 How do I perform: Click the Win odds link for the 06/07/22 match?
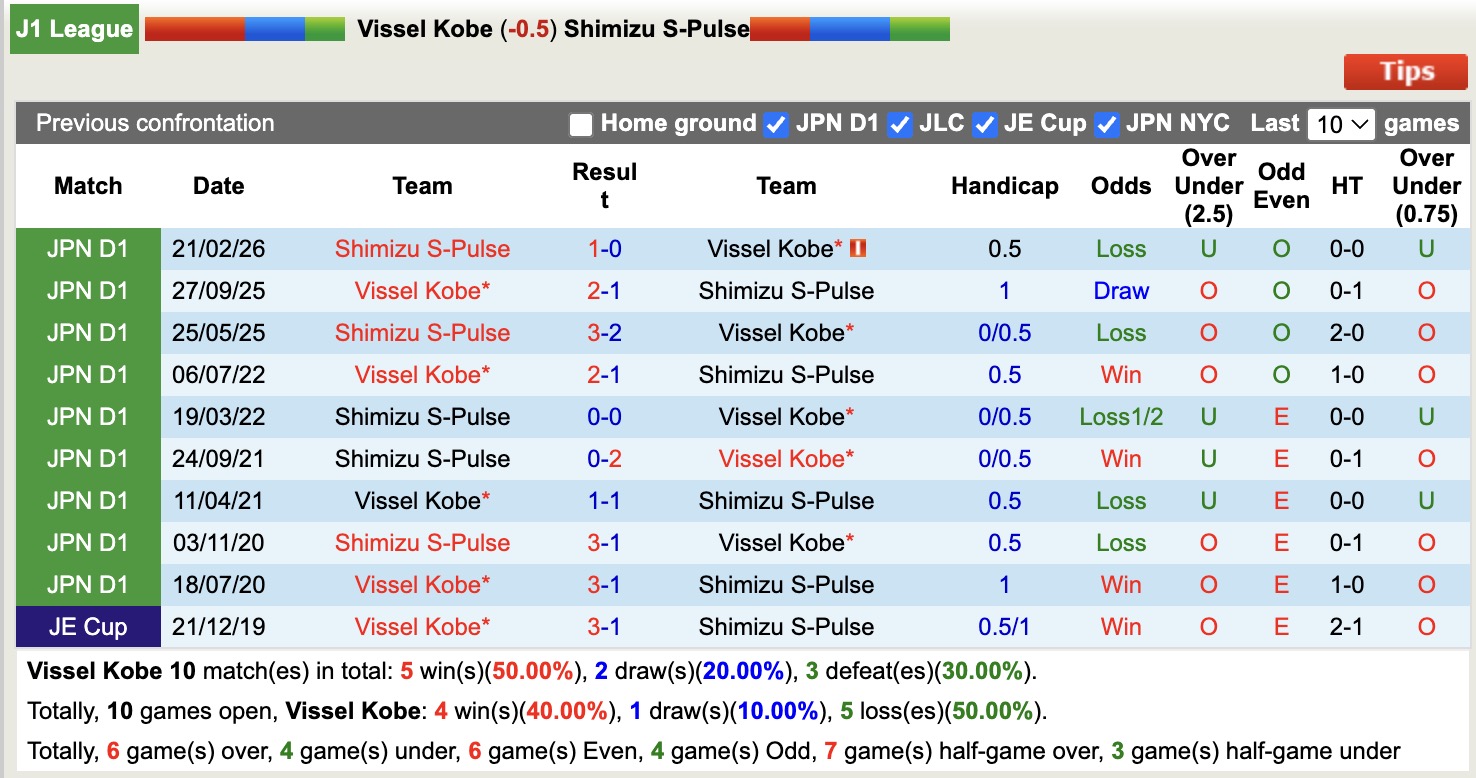tap(1120, 375)
